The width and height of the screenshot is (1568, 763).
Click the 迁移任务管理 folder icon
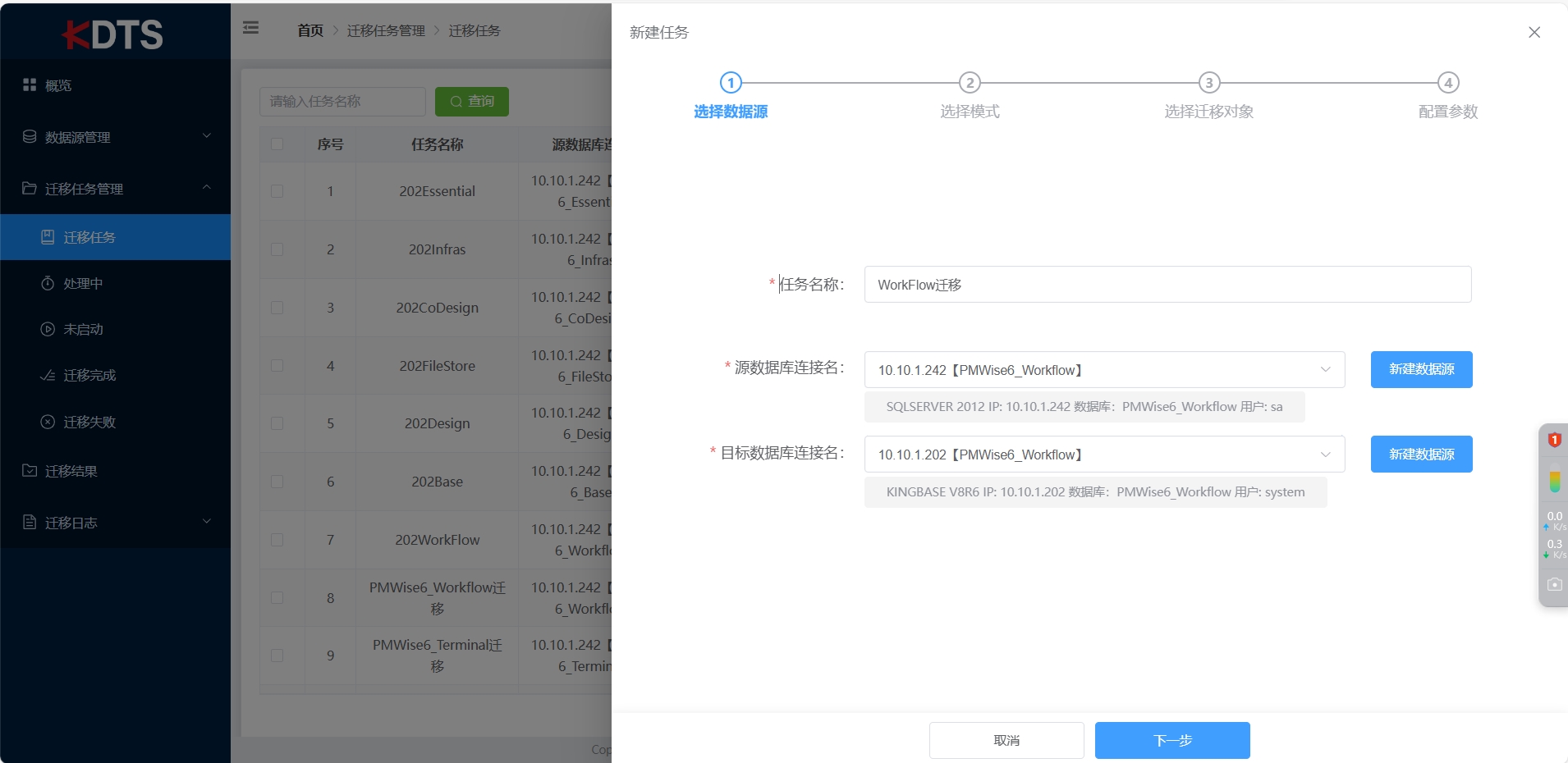coord(30,188)
